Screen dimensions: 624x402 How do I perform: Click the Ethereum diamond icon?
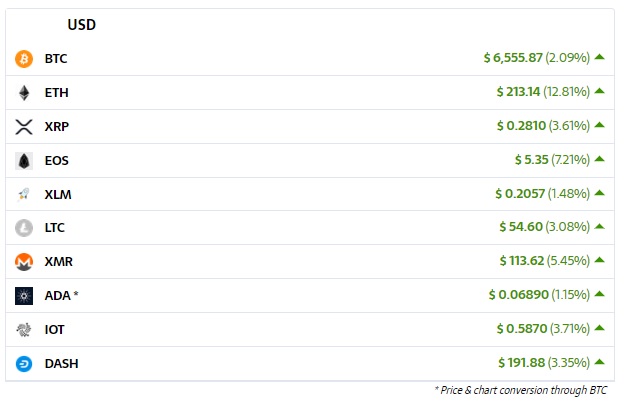tap(24, 93)
